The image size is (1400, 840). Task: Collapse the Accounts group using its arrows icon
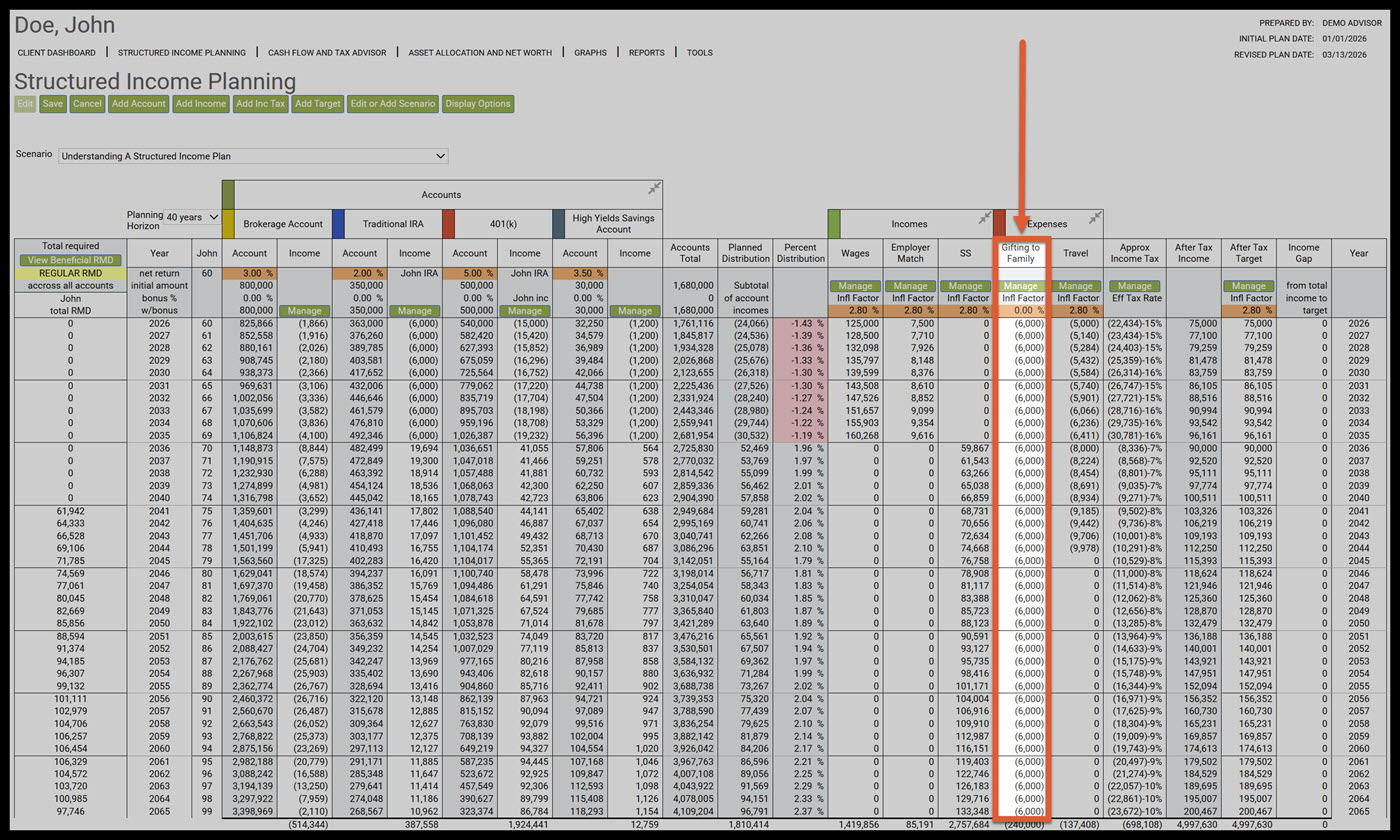coord(654,188)
